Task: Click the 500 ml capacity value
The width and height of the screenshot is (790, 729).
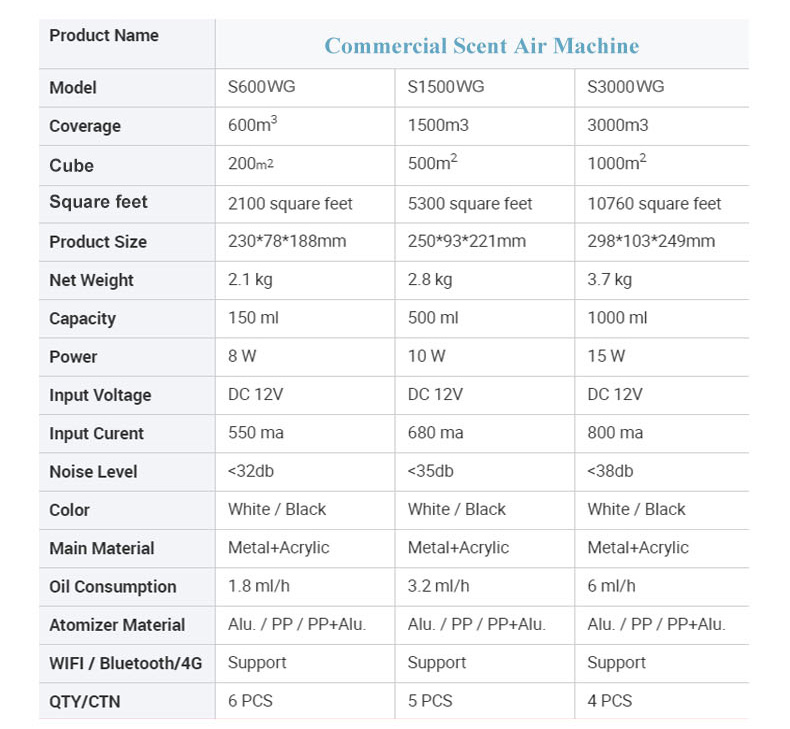Action: [x=433, y=318]
